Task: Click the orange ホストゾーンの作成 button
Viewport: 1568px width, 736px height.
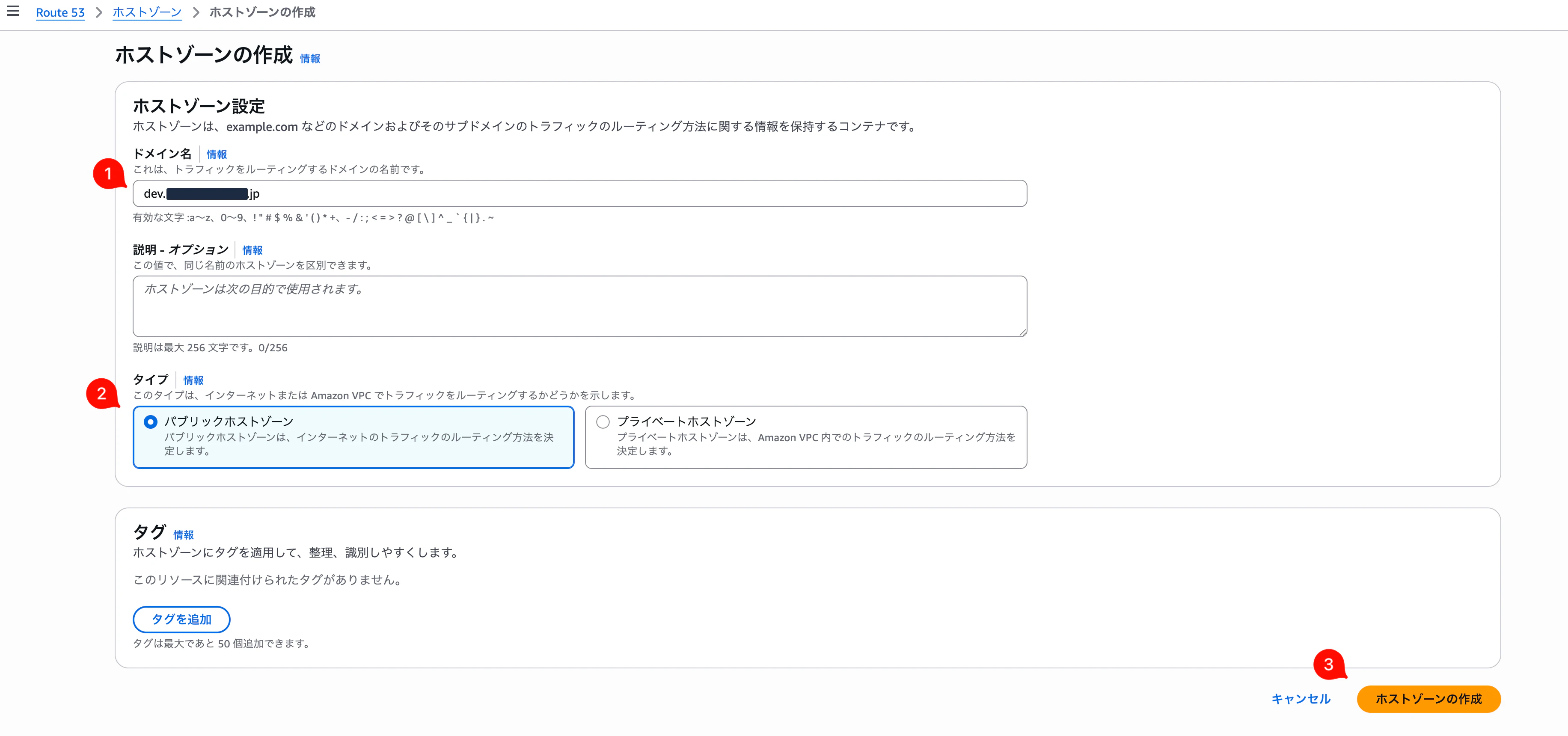Action: tap(1428, 699)
